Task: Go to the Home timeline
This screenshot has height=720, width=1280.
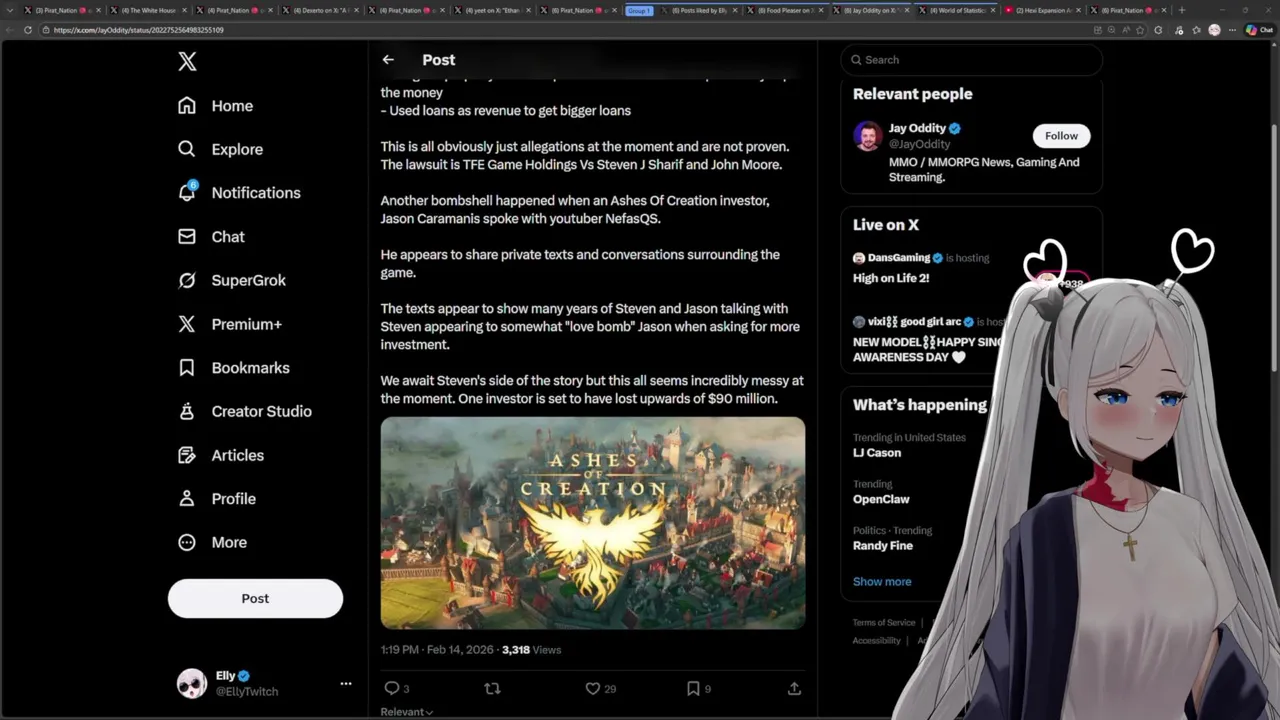Action: click(x=215, y=106)
